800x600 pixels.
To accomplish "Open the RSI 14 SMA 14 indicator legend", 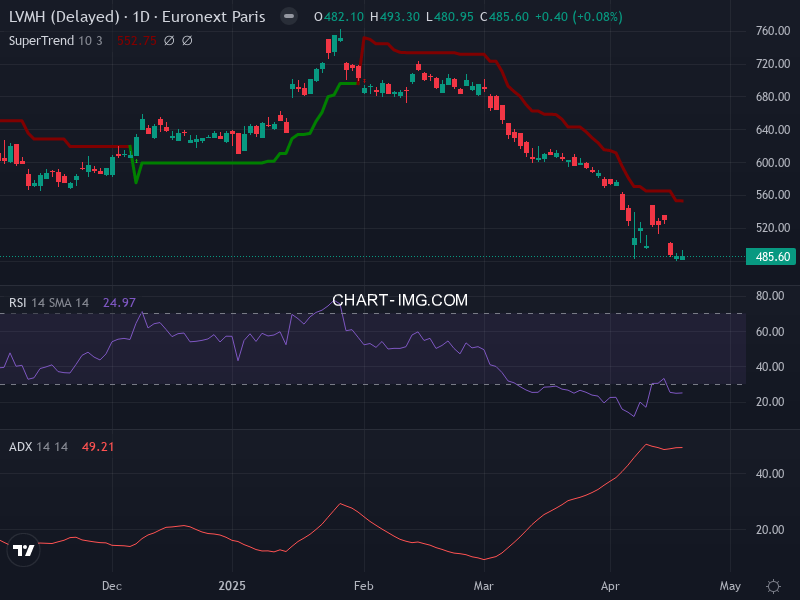I will click(x=49, y=303).
